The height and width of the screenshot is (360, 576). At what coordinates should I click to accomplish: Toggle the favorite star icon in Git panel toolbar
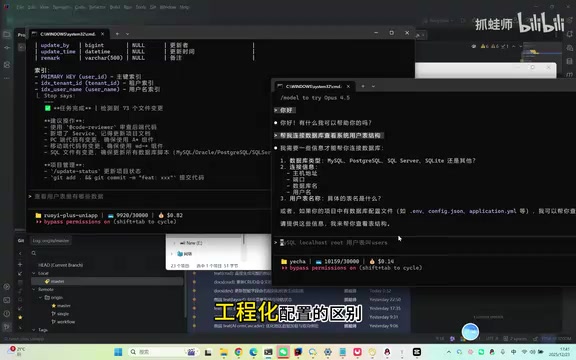pos(20,317)
